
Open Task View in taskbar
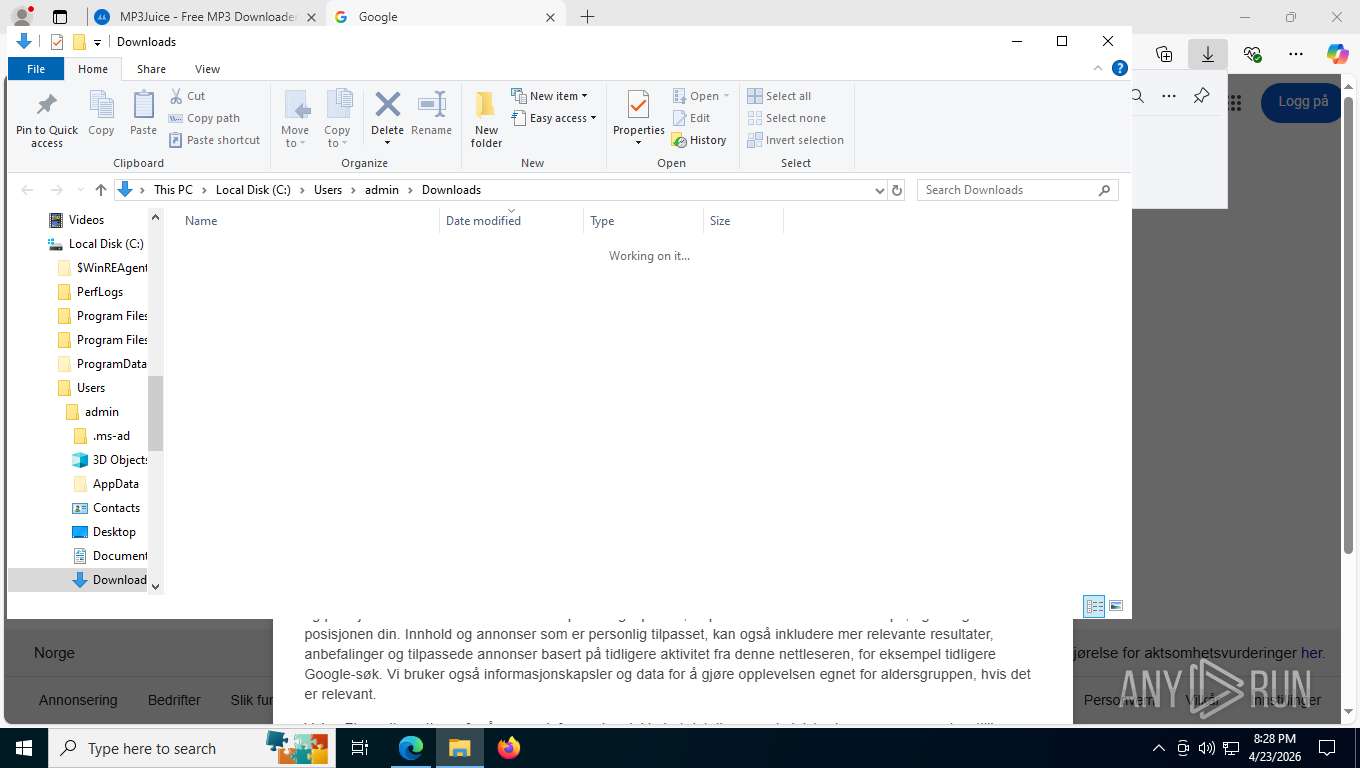pyautogui.click(x=360, y=747)
